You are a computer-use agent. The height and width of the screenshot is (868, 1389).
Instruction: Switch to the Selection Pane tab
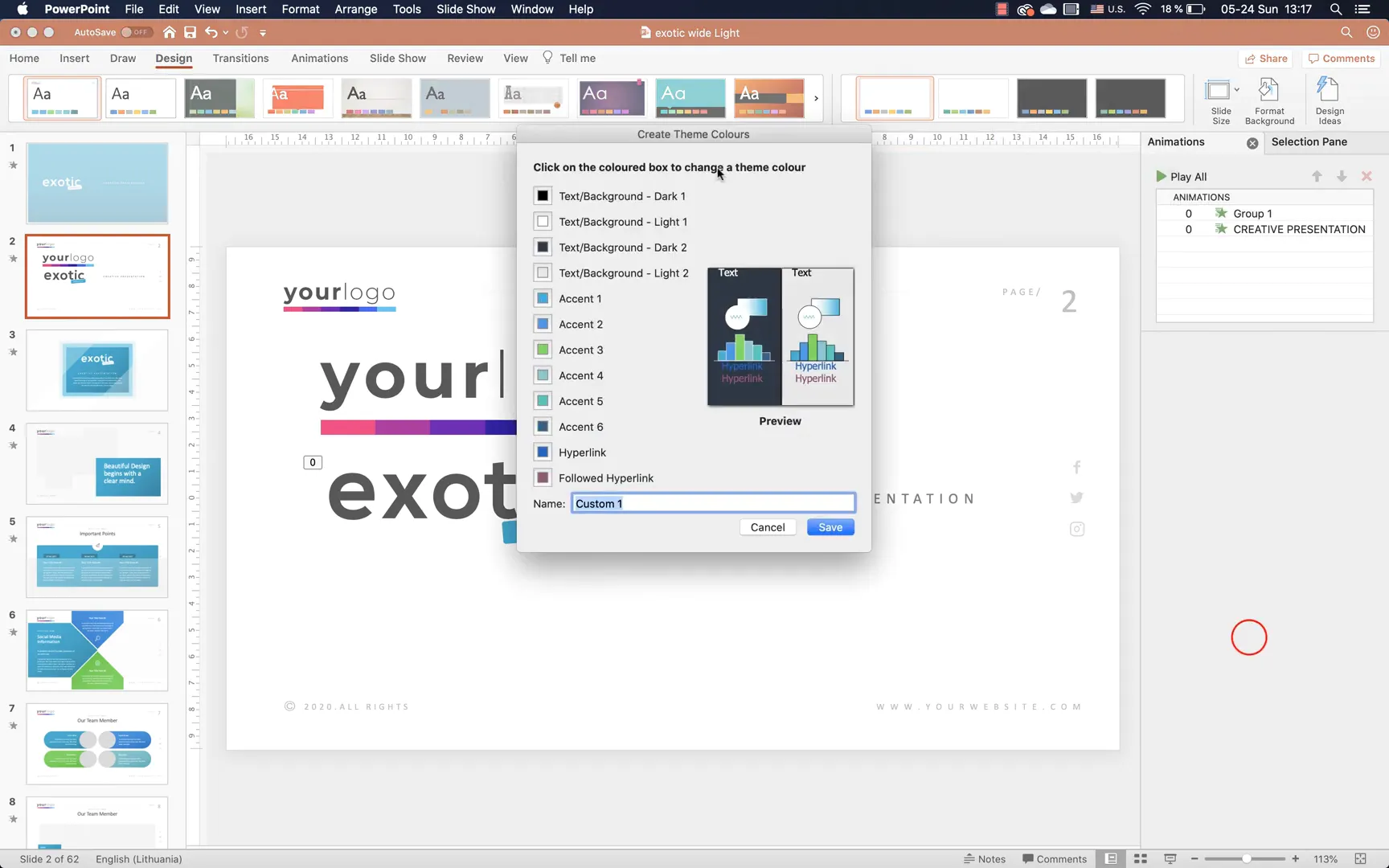click(1309, 141)
